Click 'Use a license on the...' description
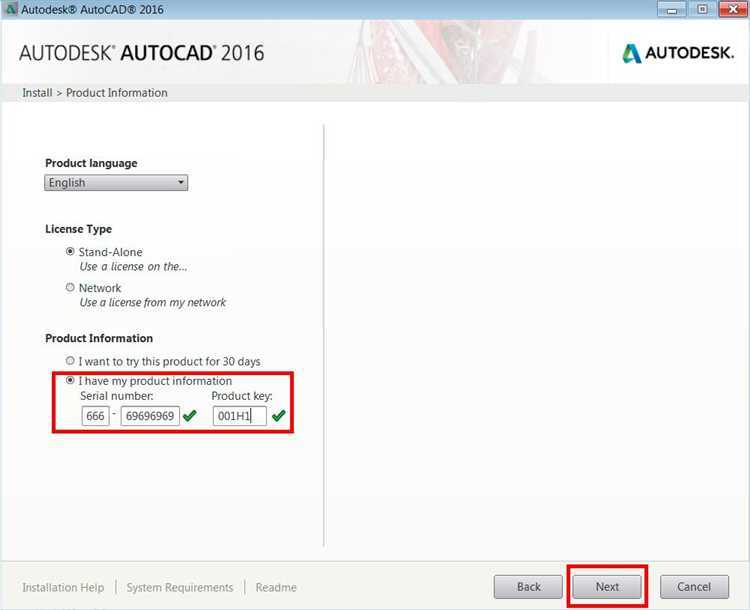750x610 pixels. tap(133, 267)
